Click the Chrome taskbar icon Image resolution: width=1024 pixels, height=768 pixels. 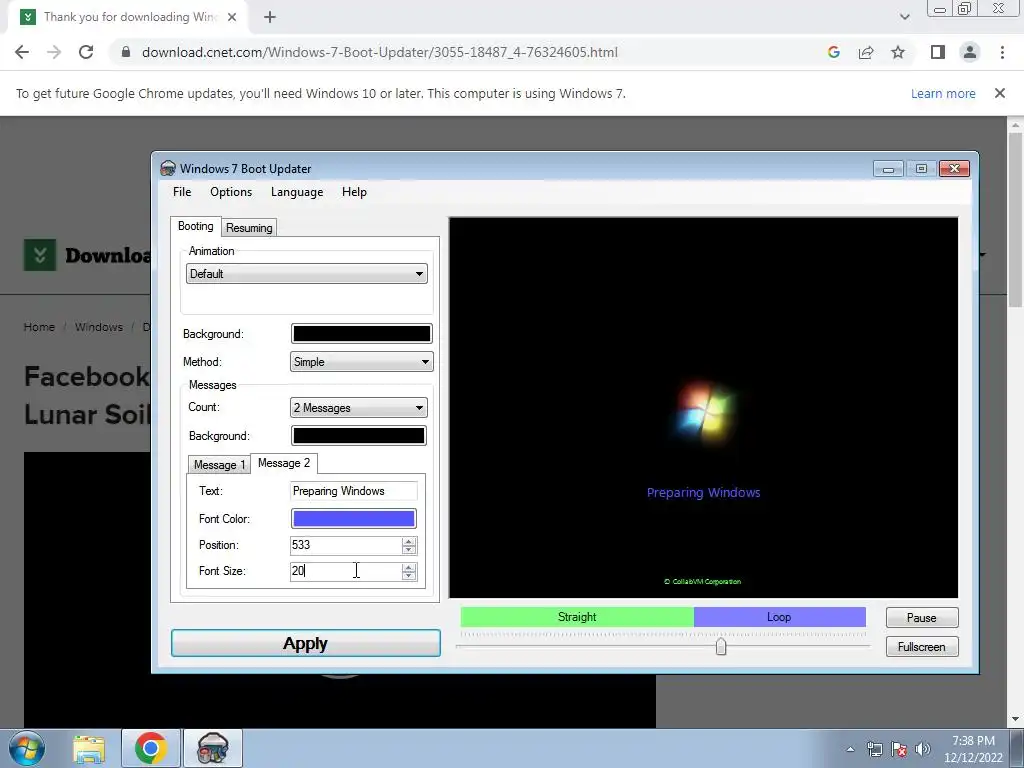point(151,748)
